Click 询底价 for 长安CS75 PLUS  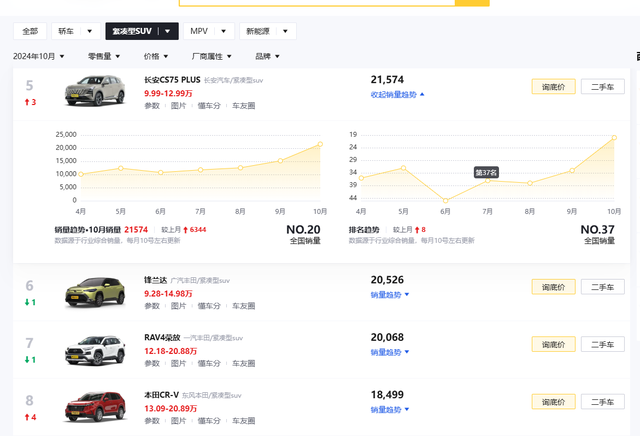point(553,87)
